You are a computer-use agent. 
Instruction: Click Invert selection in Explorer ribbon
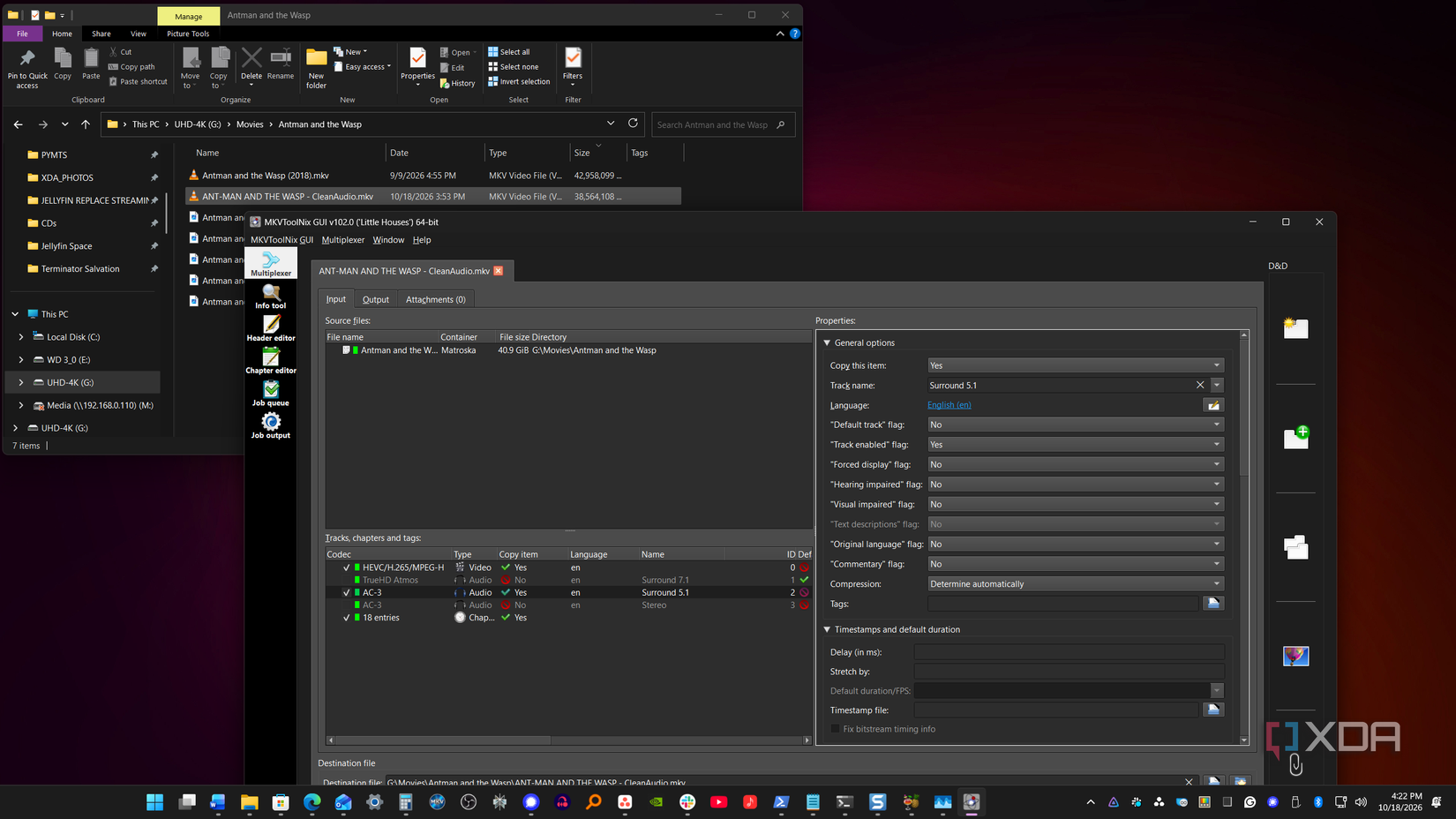519,81
